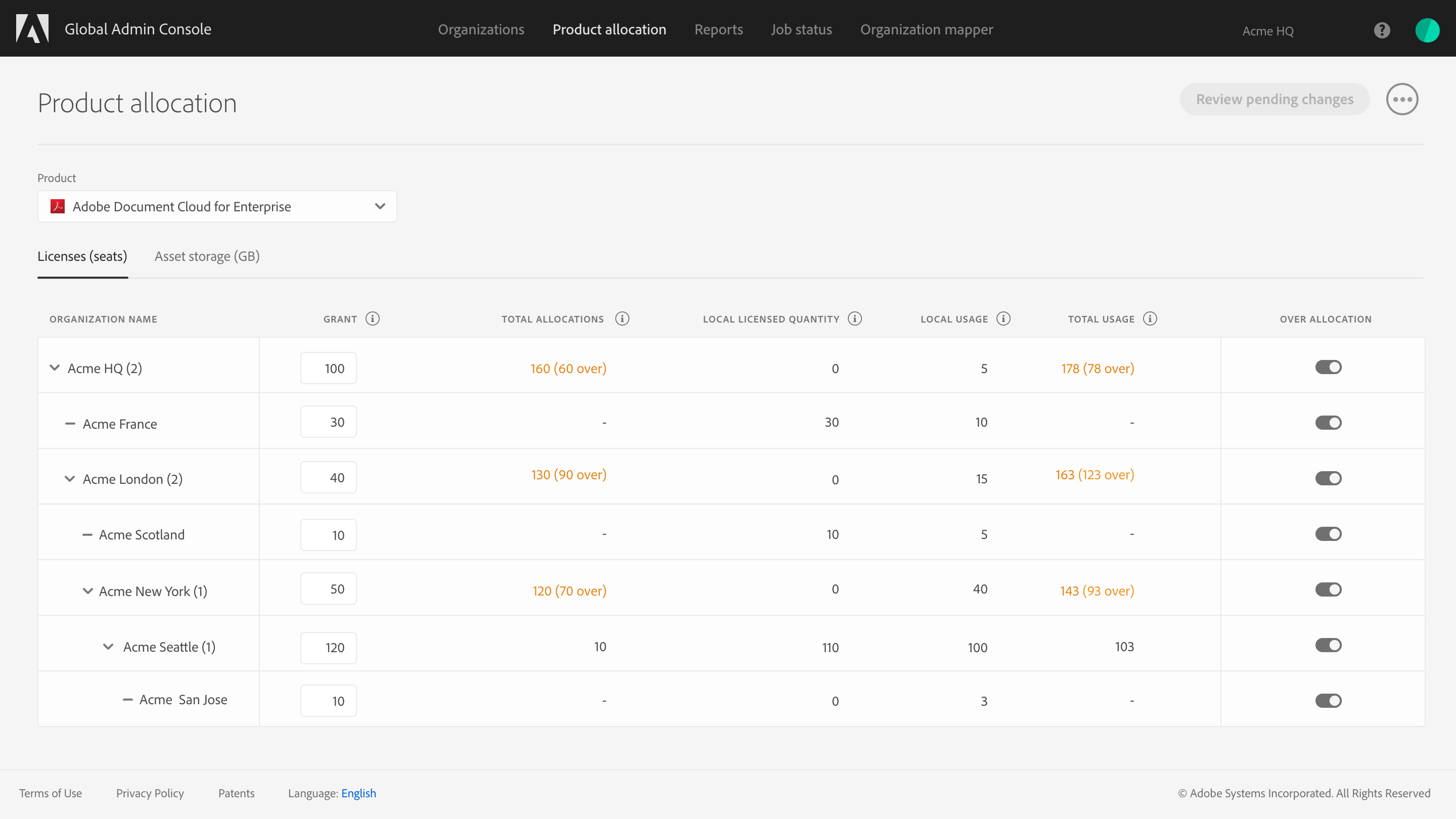Click the Grant column info icon
This screenshot has width=1456, height=819.
(x=373, y=319)
